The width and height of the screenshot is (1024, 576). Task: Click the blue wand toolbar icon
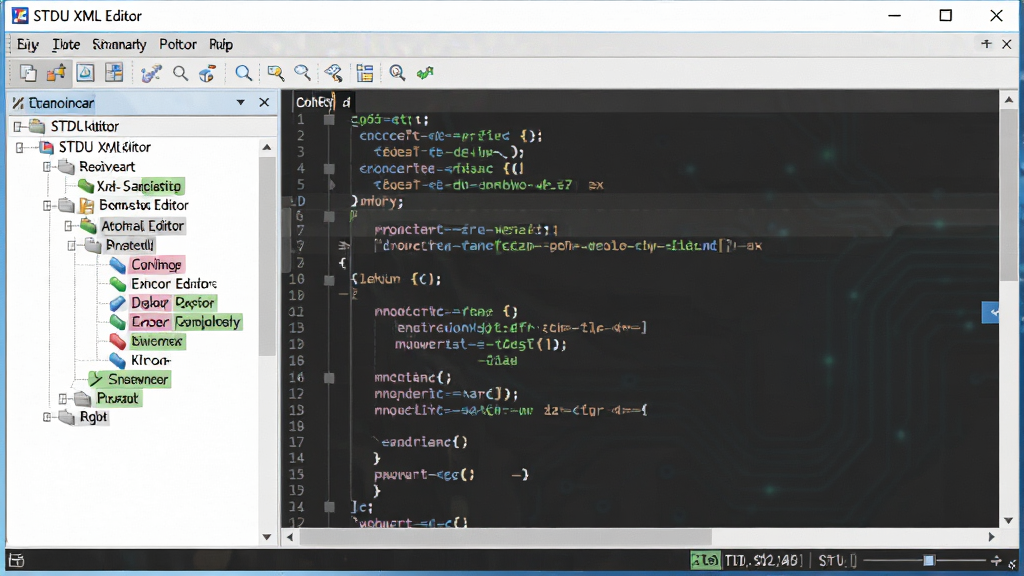(151, 73)
